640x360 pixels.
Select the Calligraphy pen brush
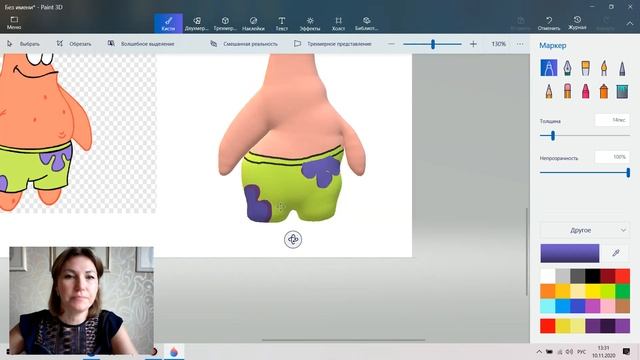tap(567, 68)
